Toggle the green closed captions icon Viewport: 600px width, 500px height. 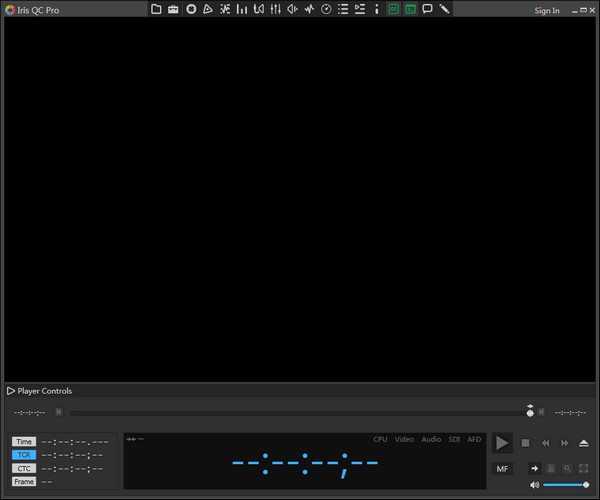[x=393, y=9]
